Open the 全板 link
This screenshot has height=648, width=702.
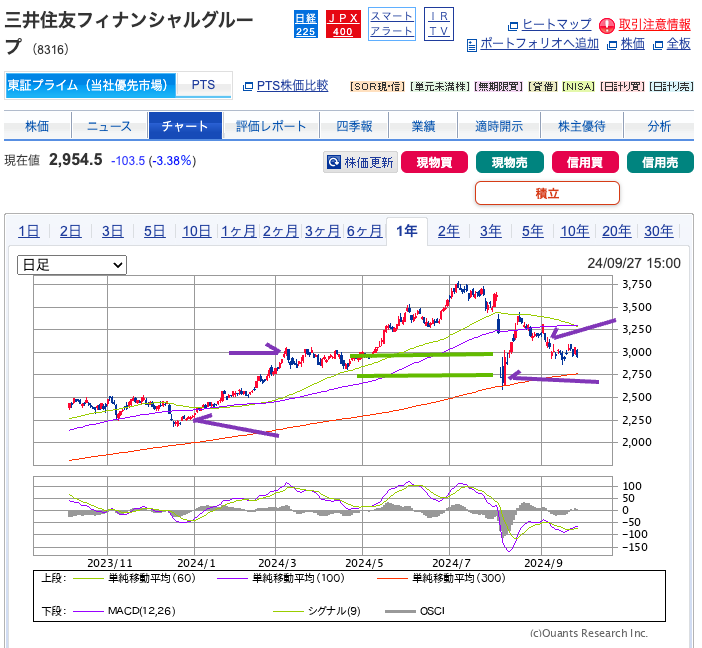tap(678, 44)
